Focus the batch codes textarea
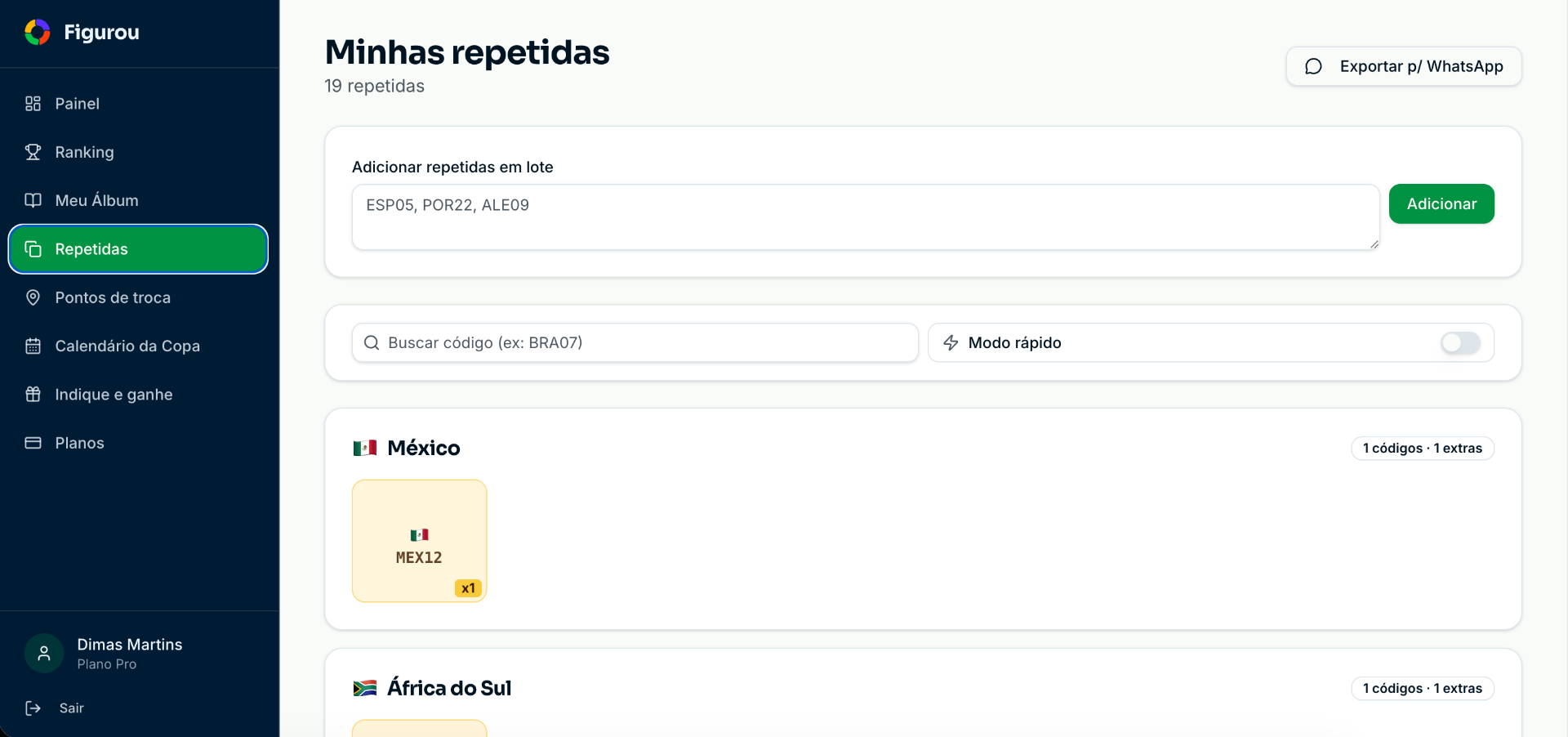1568x737 pixels. tap(866, 217)
